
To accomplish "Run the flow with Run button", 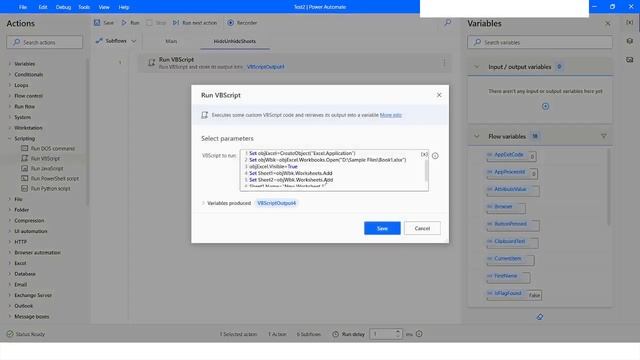I will (x=131, y=23).
